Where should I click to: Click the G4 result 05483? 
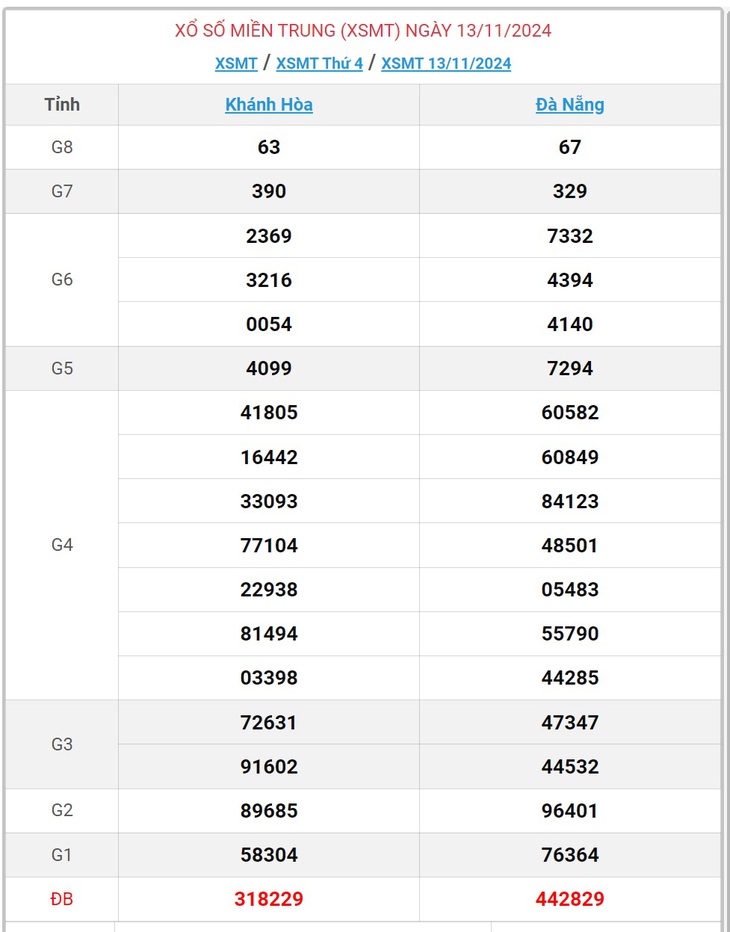point(569,589)
